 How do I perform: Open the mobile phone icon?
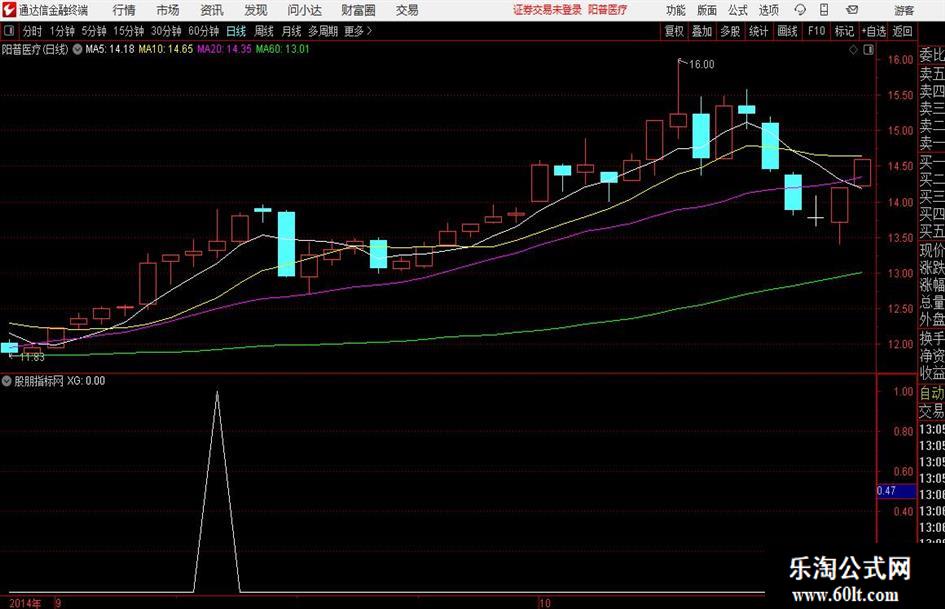824,10
